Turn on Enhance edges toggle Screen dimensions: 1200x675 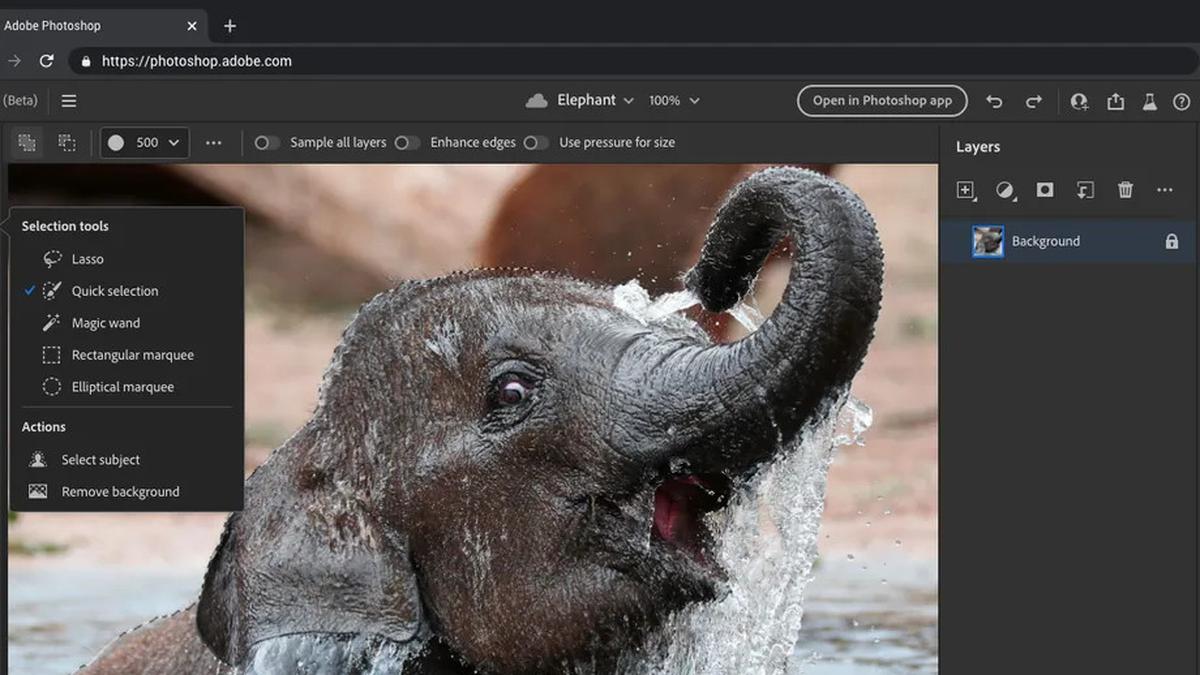pos(407,143)
